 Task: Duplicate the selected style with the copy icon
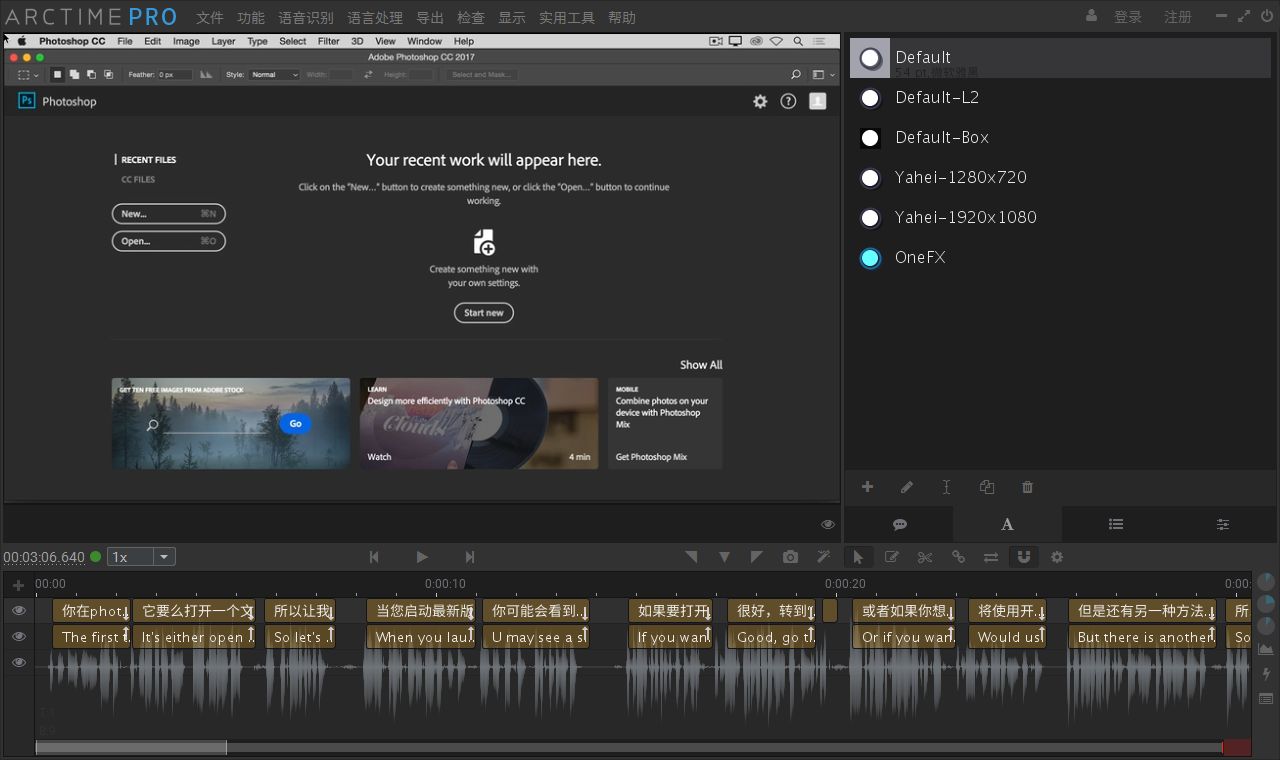pyautogui.click(x=987, y=487)
